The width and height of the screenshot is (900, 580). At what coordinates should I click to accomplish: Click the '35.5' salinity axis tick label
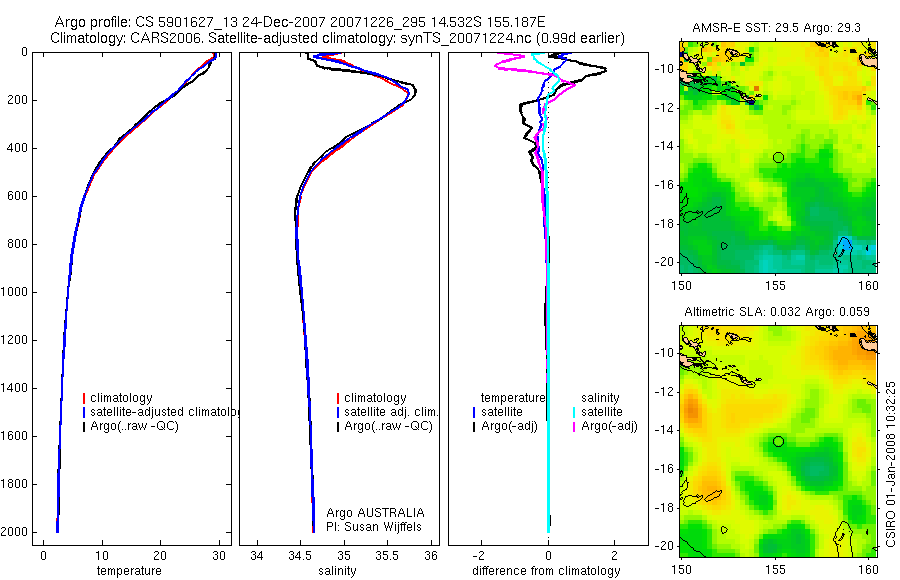387,556
